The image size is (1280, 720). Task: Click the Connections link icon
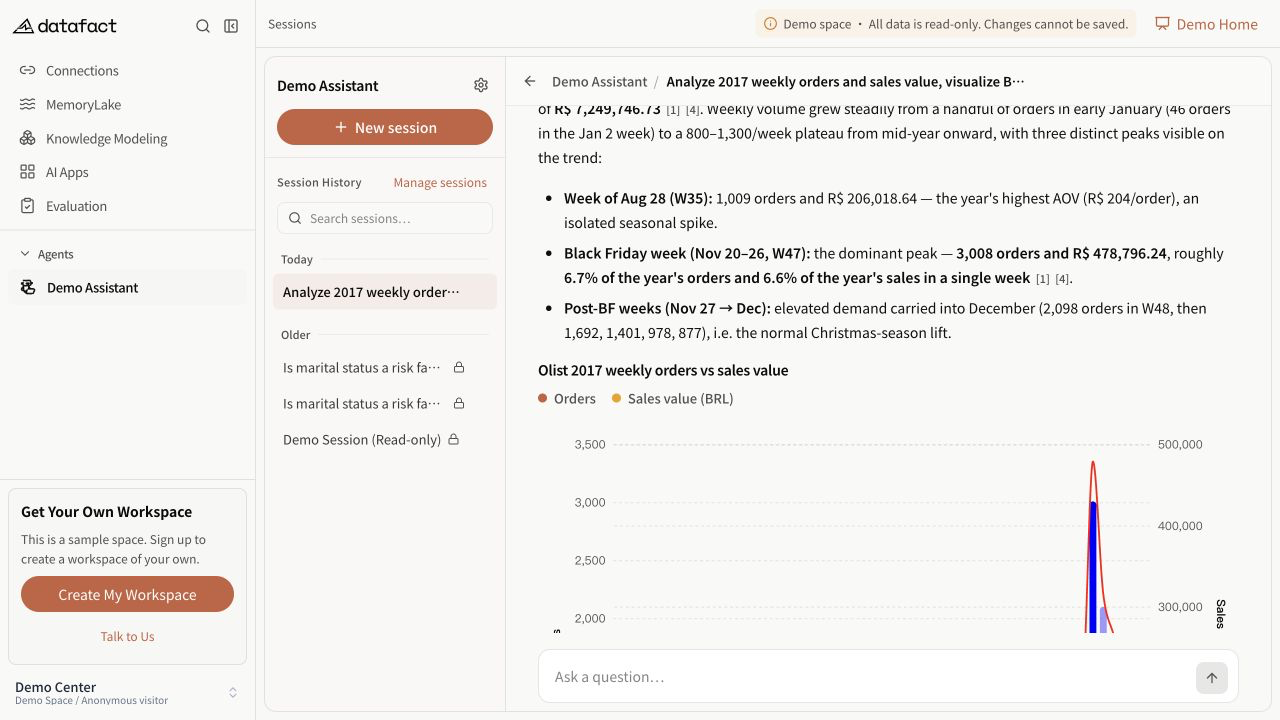(x=27, y=71)
